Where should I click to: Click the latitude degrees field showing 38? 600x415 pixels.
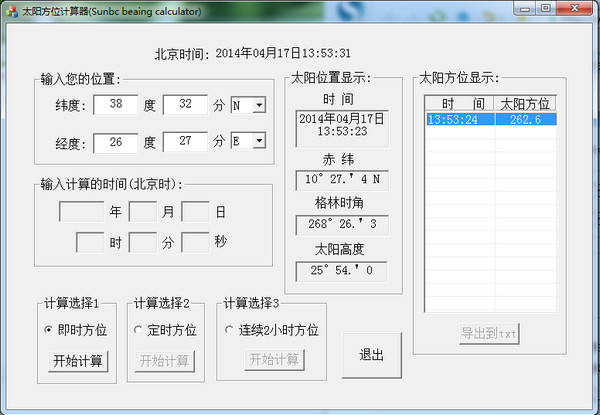pos(114,105)
